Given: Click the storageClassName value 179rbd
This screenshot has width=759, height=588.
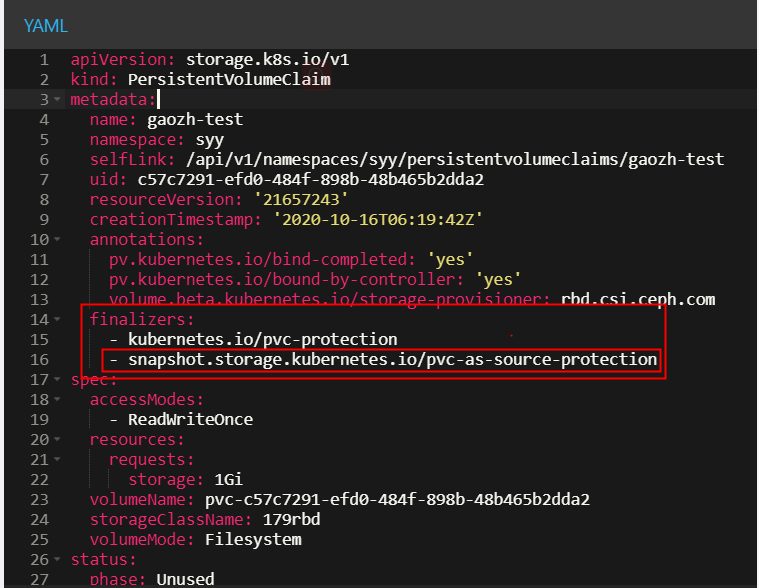Looking at the screenshot, I should [x=291, y=519].
